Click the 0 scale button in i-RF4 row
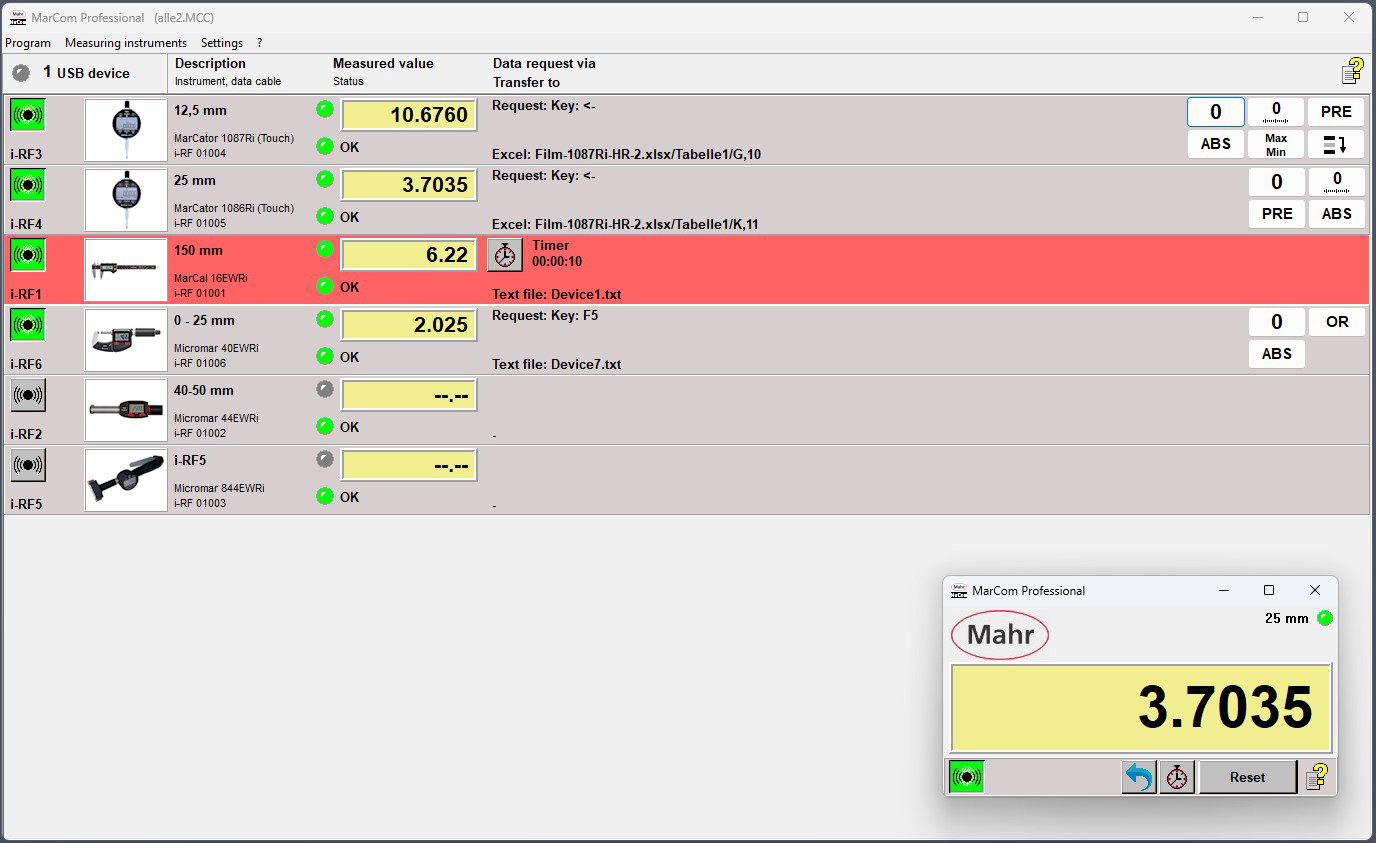Image resolution: width=1376 pixels, height=843 pixels. [1337, 182]
